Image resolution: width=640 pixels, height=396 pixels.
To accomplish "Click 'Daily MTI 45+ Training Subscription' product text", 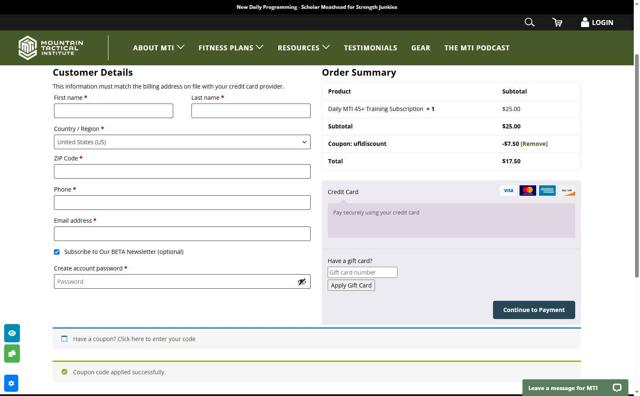I will (376, 109).
